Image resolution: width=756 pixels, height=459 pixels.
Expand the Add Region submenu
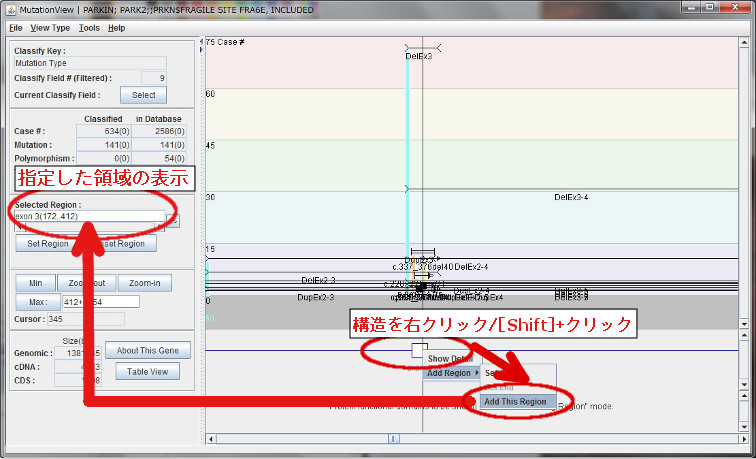[x=450, y=373]
